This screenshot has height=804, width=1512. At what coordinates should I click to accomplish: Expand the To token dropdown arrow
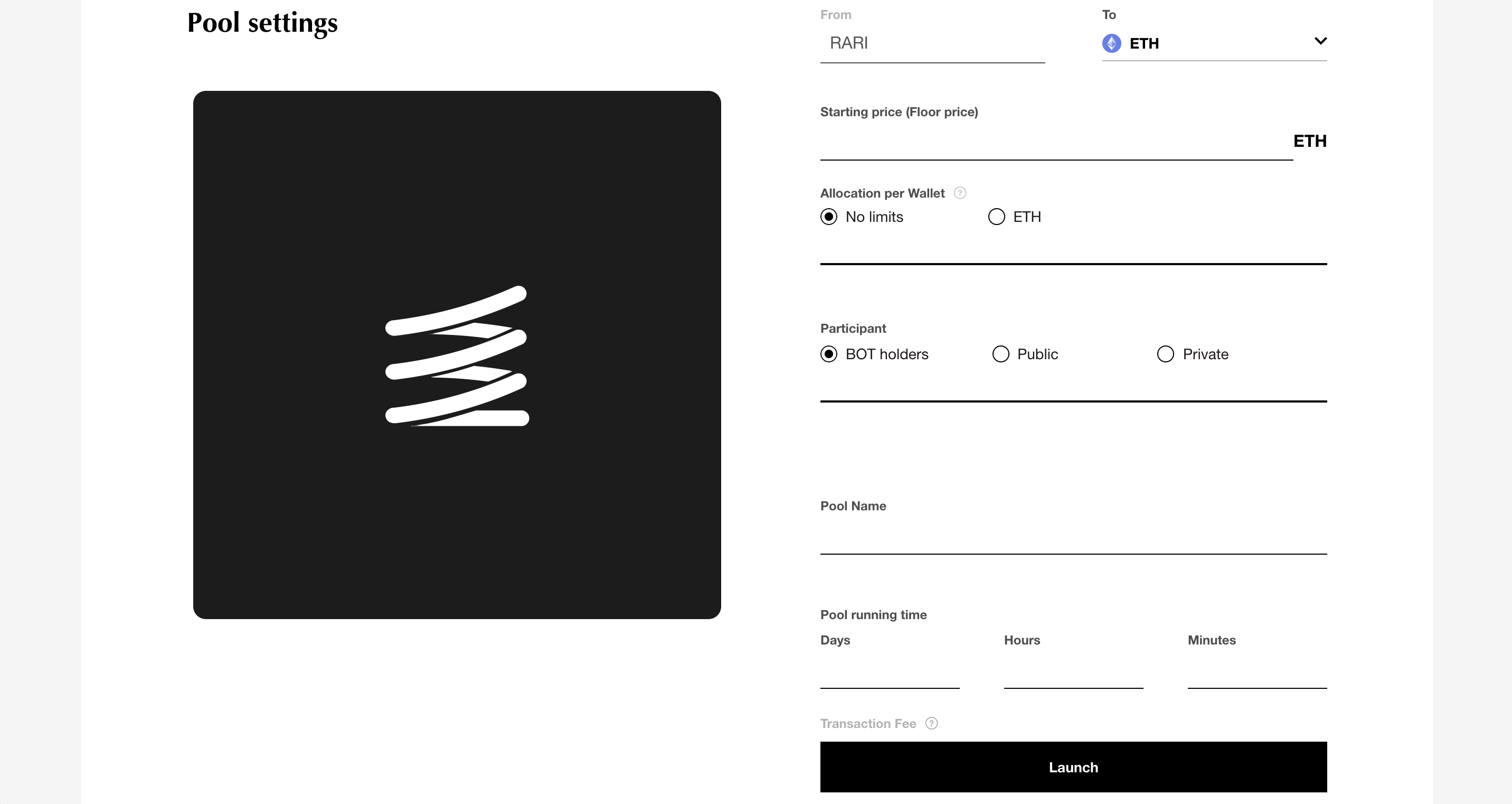pos(1320,41)
